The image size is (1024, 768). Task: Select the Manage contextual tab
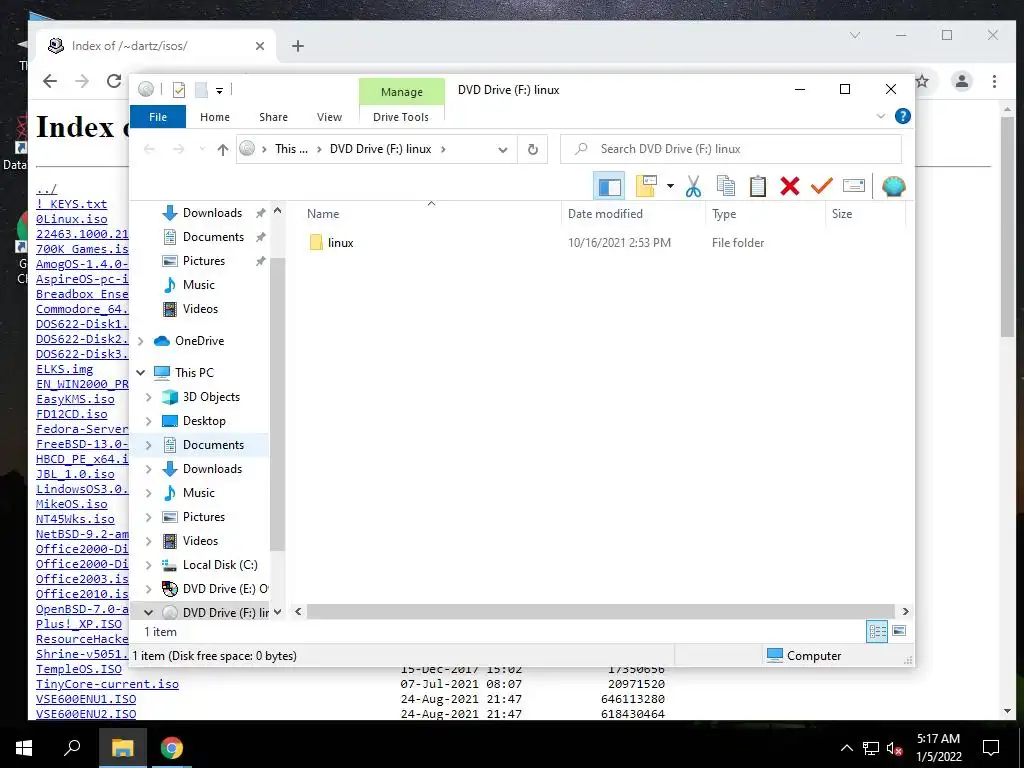pyautogui.click(x=402, y=92)
